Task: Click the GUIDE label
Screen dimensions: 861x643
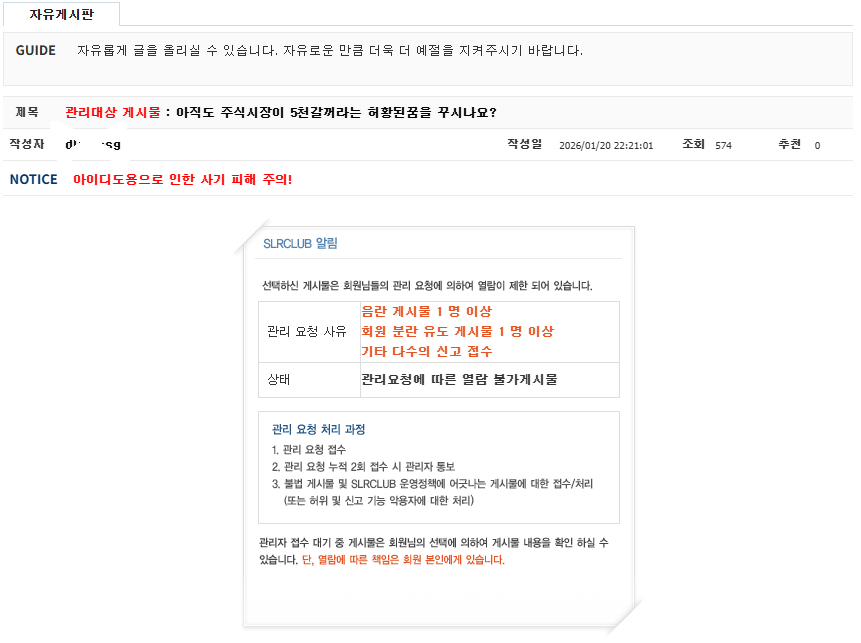Action: coord(35,50)
